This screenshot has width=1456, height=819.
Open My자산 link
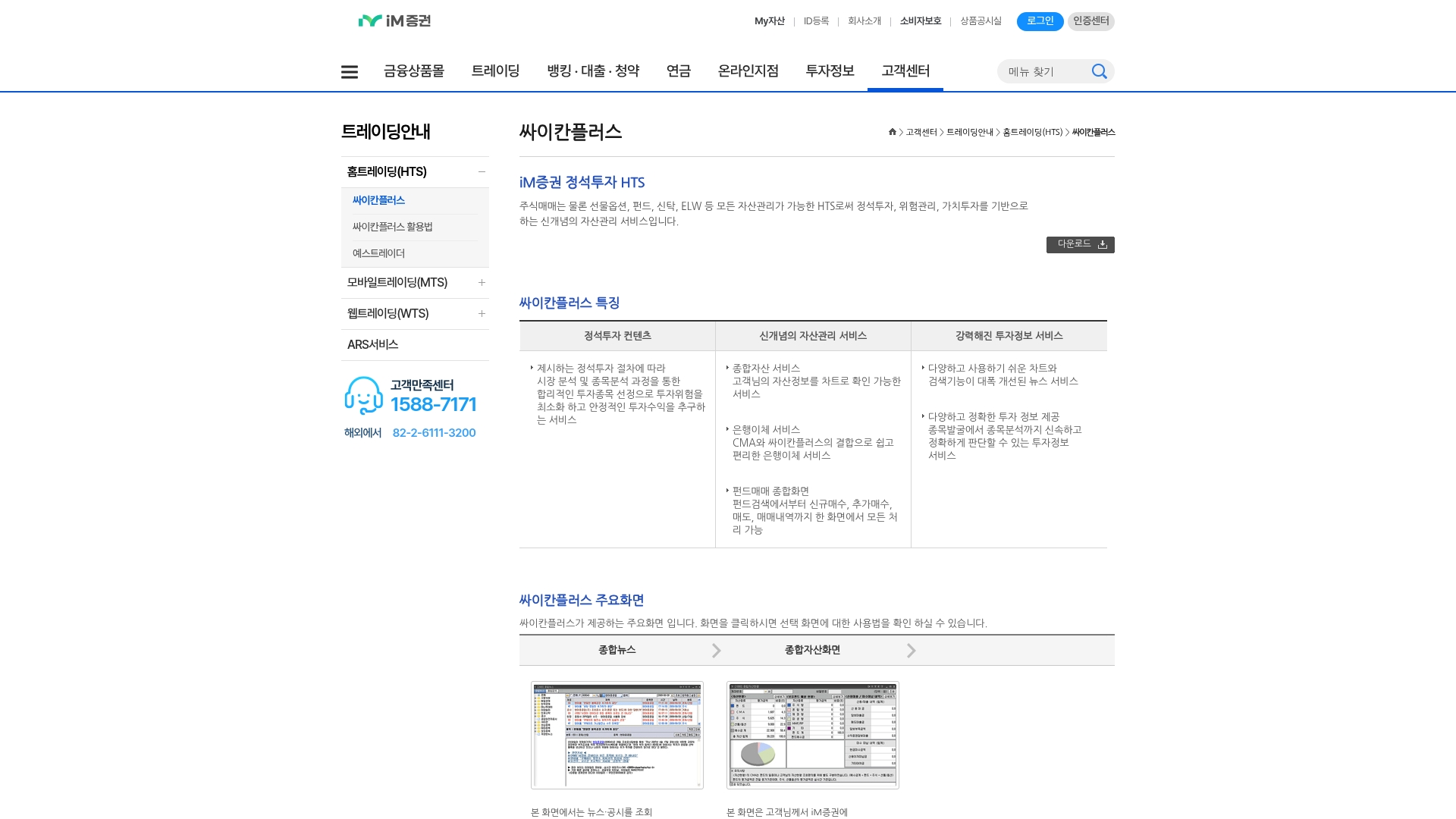coord(770,21)
